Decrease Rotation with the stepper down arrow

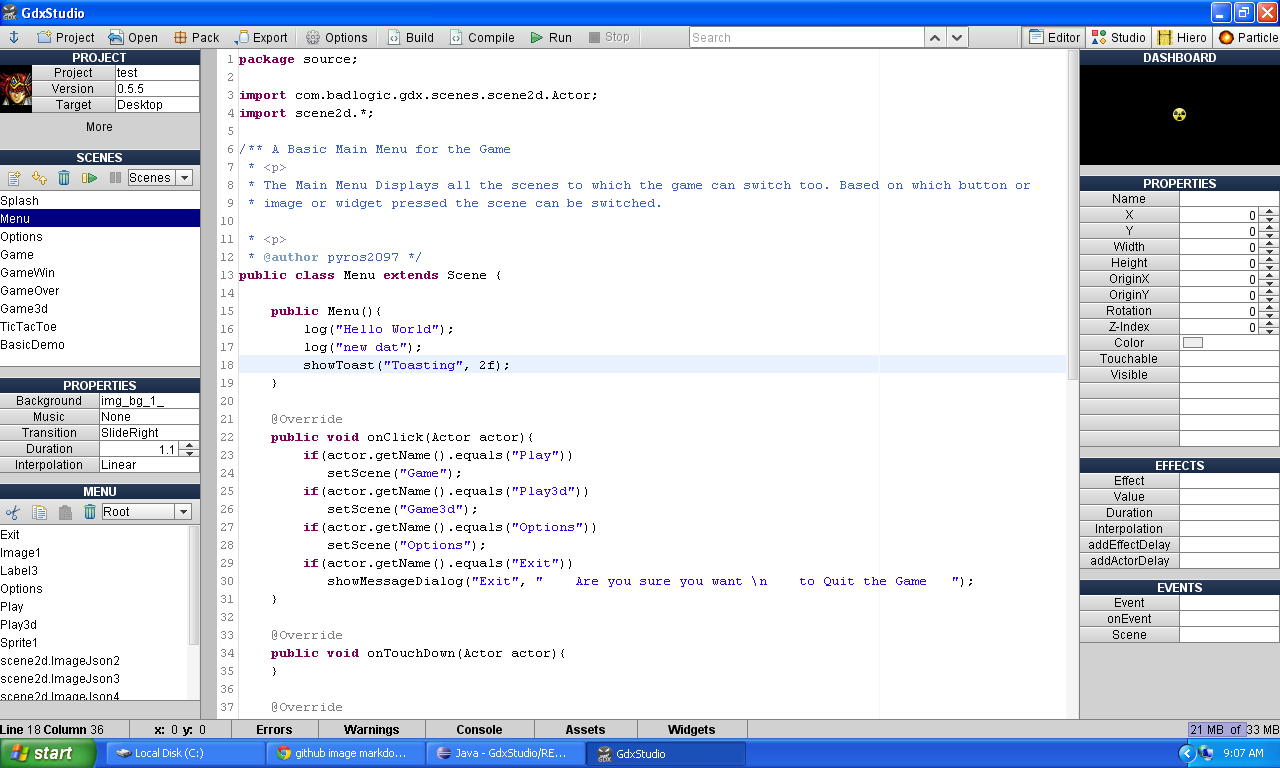[x=1268, y=315]
